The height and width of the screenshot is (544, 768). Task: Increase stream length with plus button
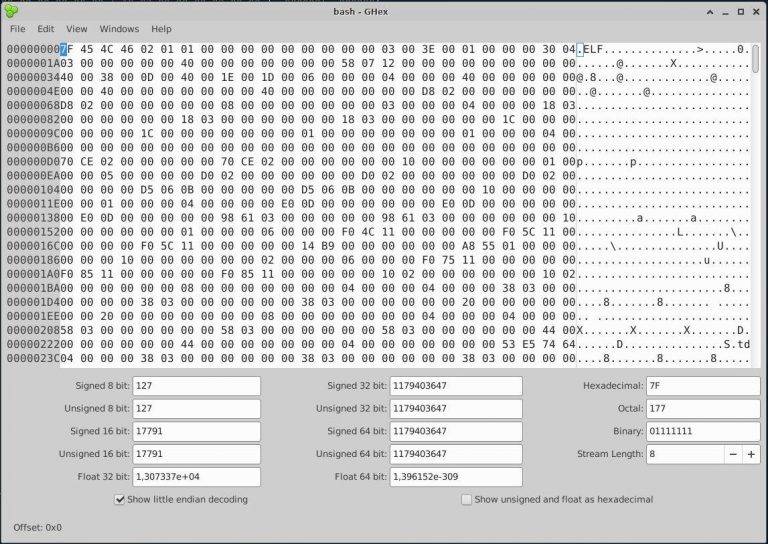(751, 454)
